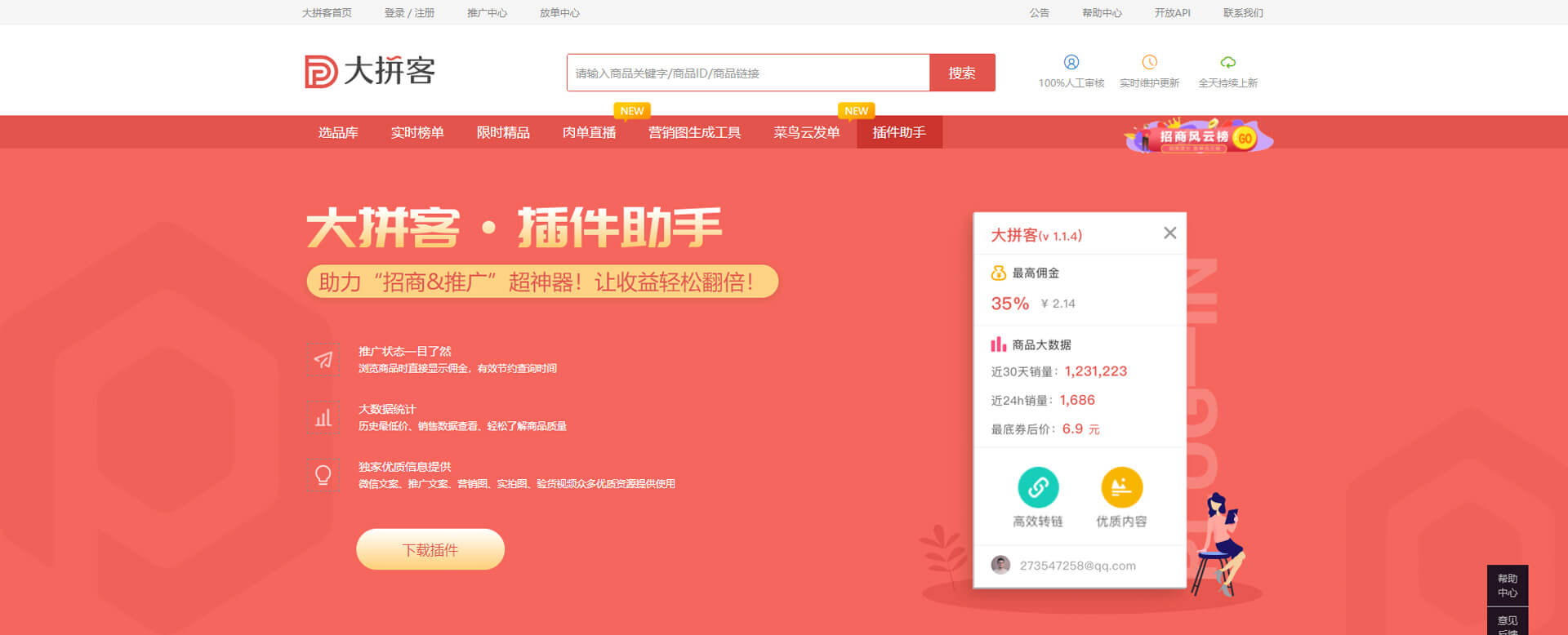Select 营销图生成工具 nav tab
The height and width of the screenshot is (635, 1568).
(x=694, y=132)
